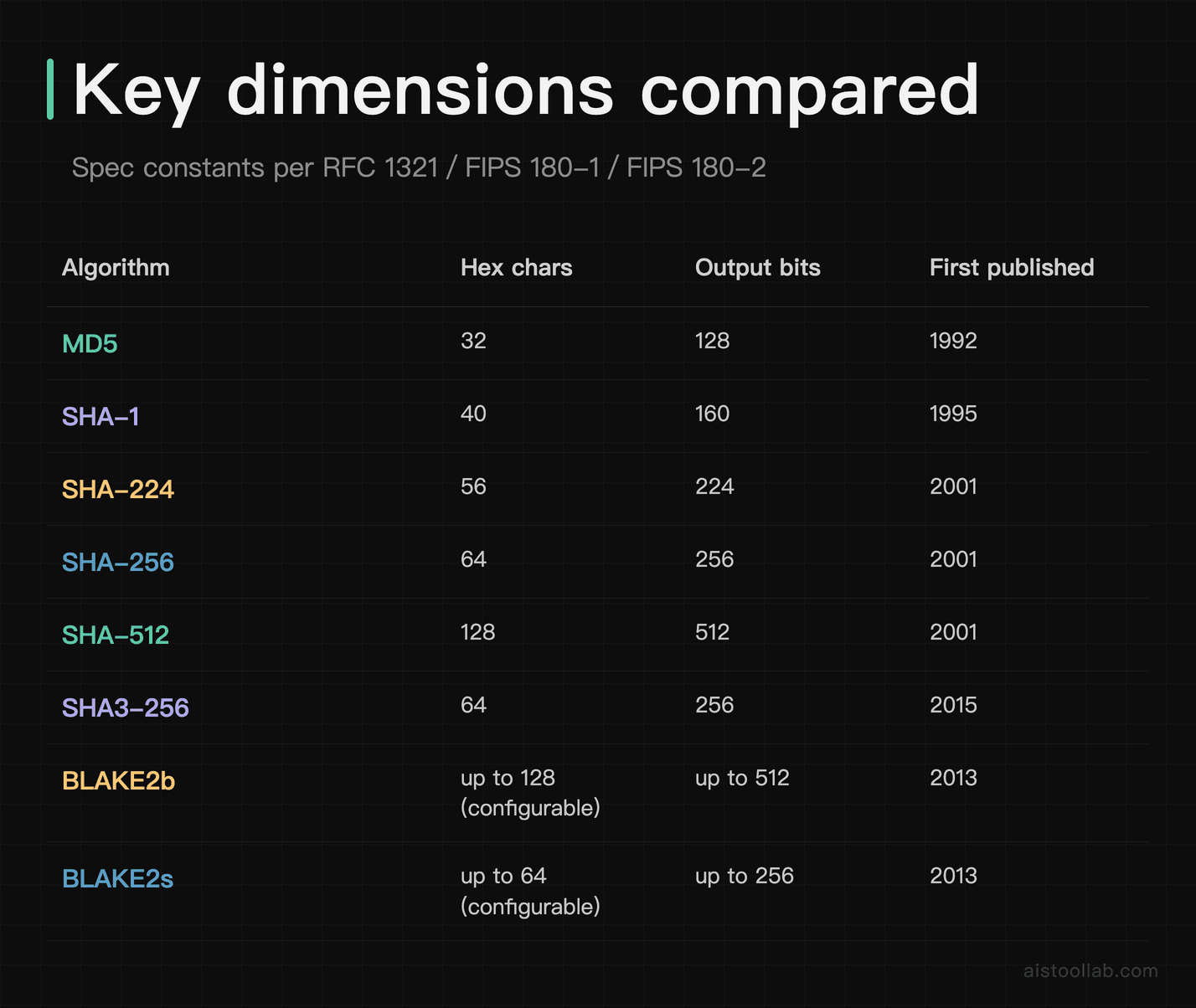Viewport: 1196px width, 1008px height.
Task: Select the Output bits column header
Action: tap(758, 268)
